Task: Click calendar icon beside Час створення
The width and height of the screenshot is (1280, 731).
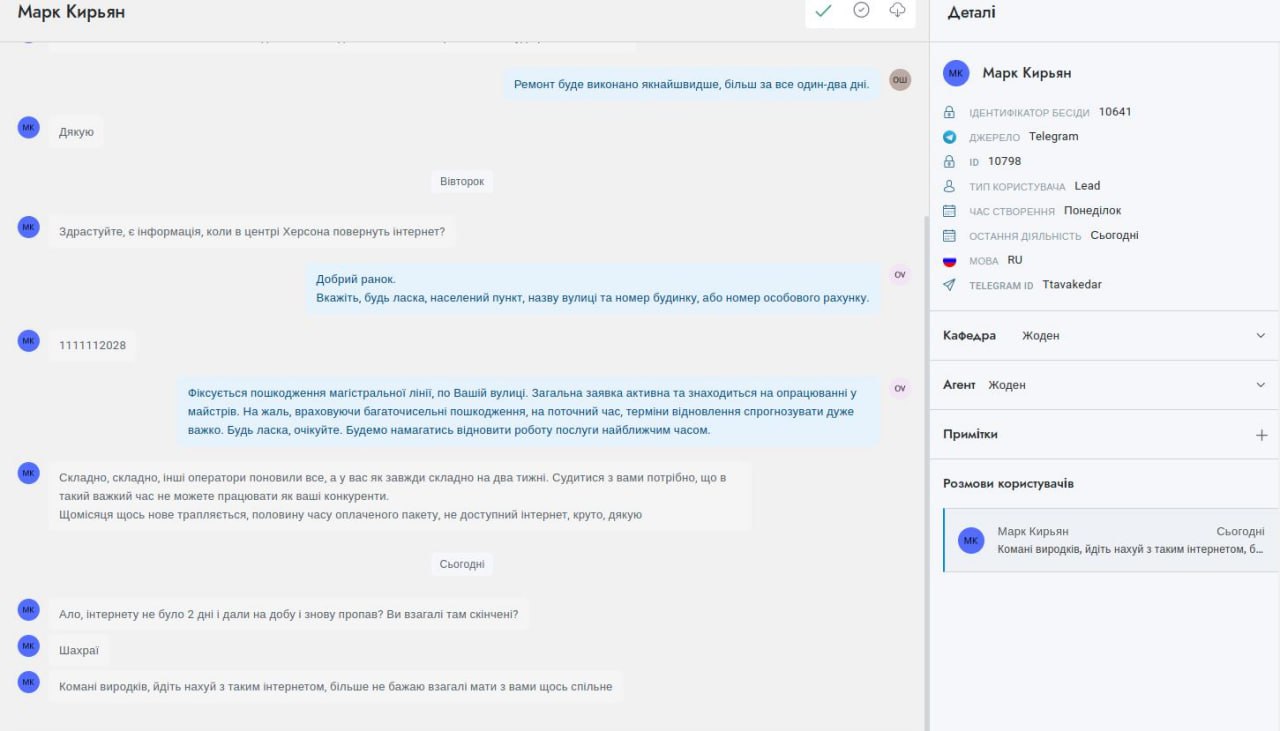Action: (x=950, y=211)
